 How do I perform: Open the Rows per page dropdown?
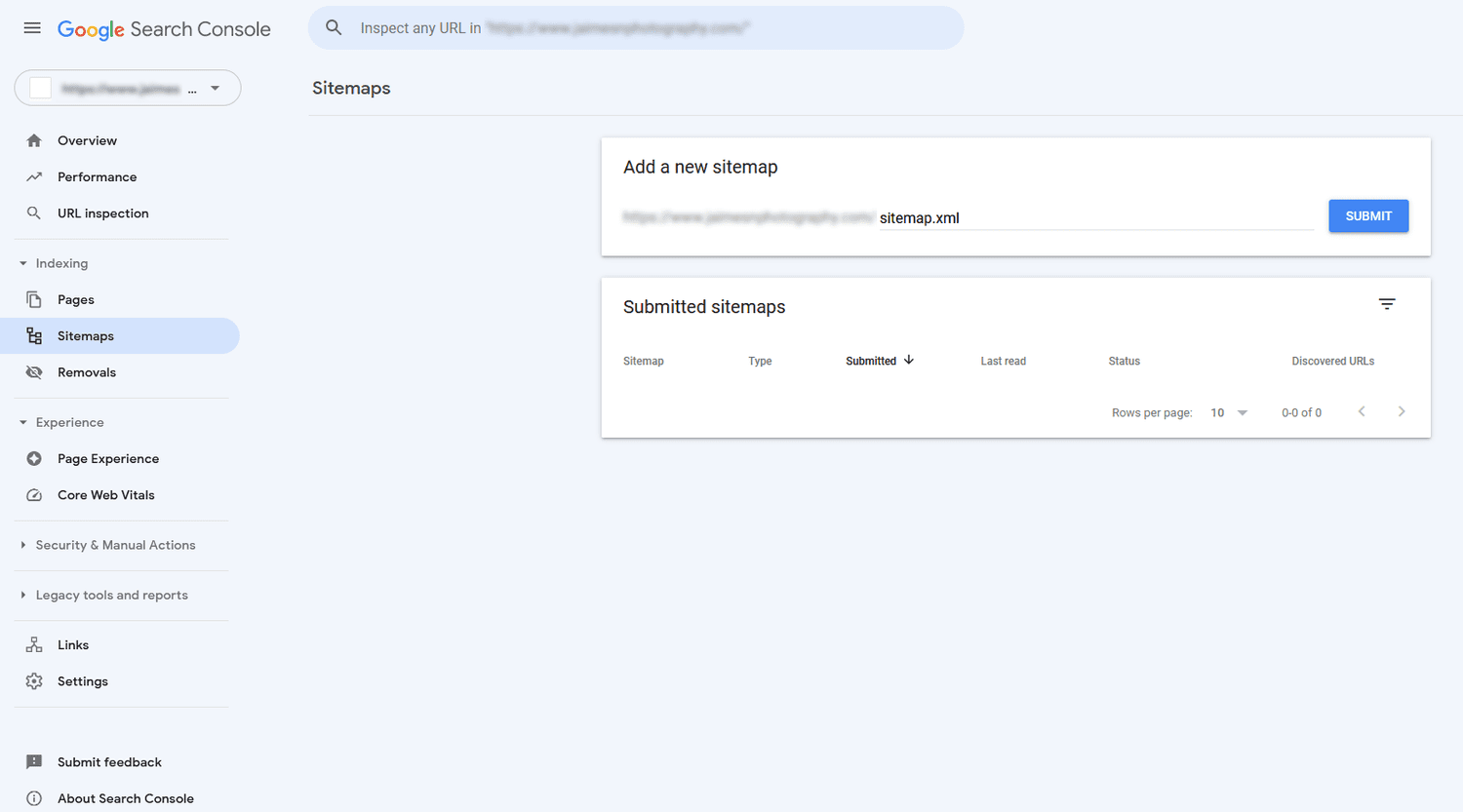coord(1228,412)
